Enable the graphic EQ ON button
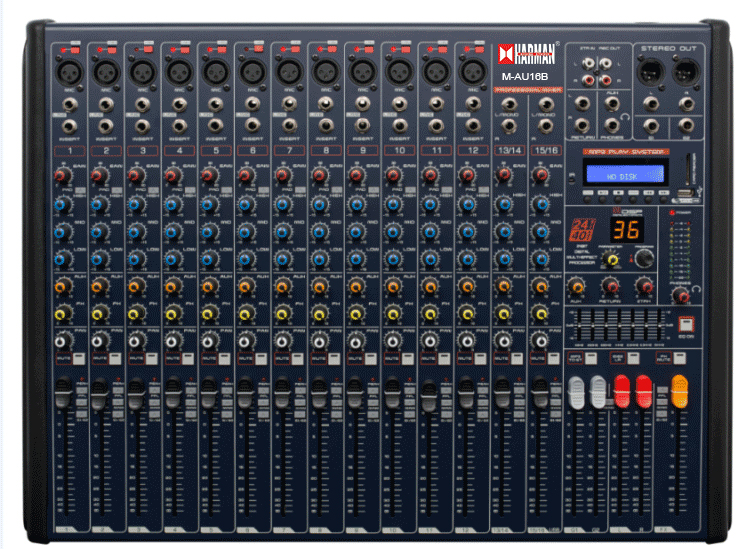Image resolution: width=738 pixels, height=549 pixels. pos(686,324)
